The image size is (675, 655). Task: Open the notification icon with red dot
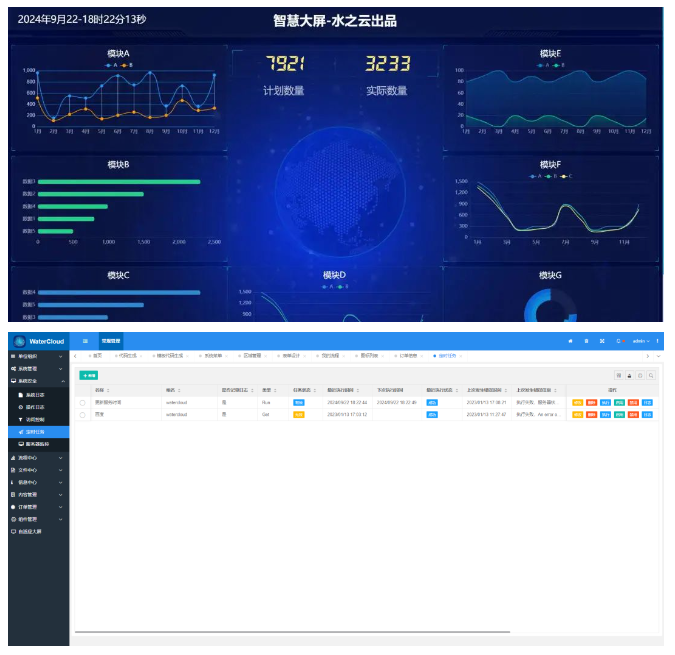(x=620, y=341)
